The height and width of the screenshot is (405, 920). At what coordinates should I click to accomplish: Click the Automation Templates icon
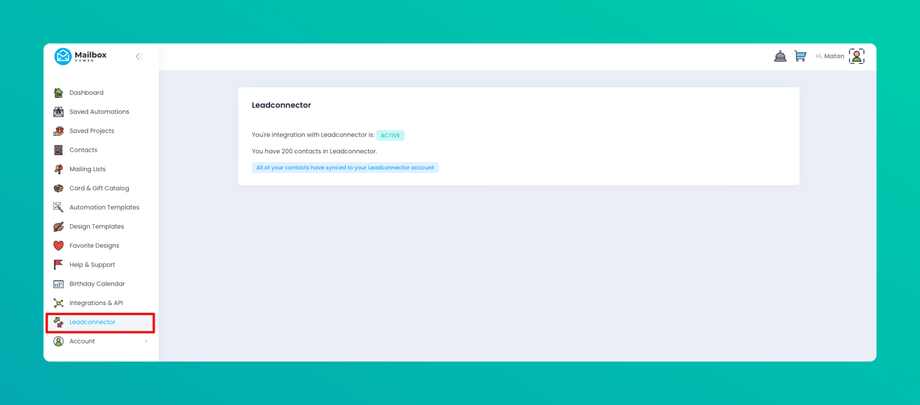tap(58, 207)
